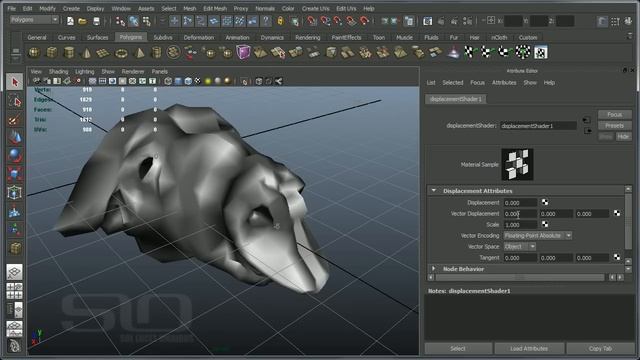Click the purple cube shelf icon

[243, 52]
